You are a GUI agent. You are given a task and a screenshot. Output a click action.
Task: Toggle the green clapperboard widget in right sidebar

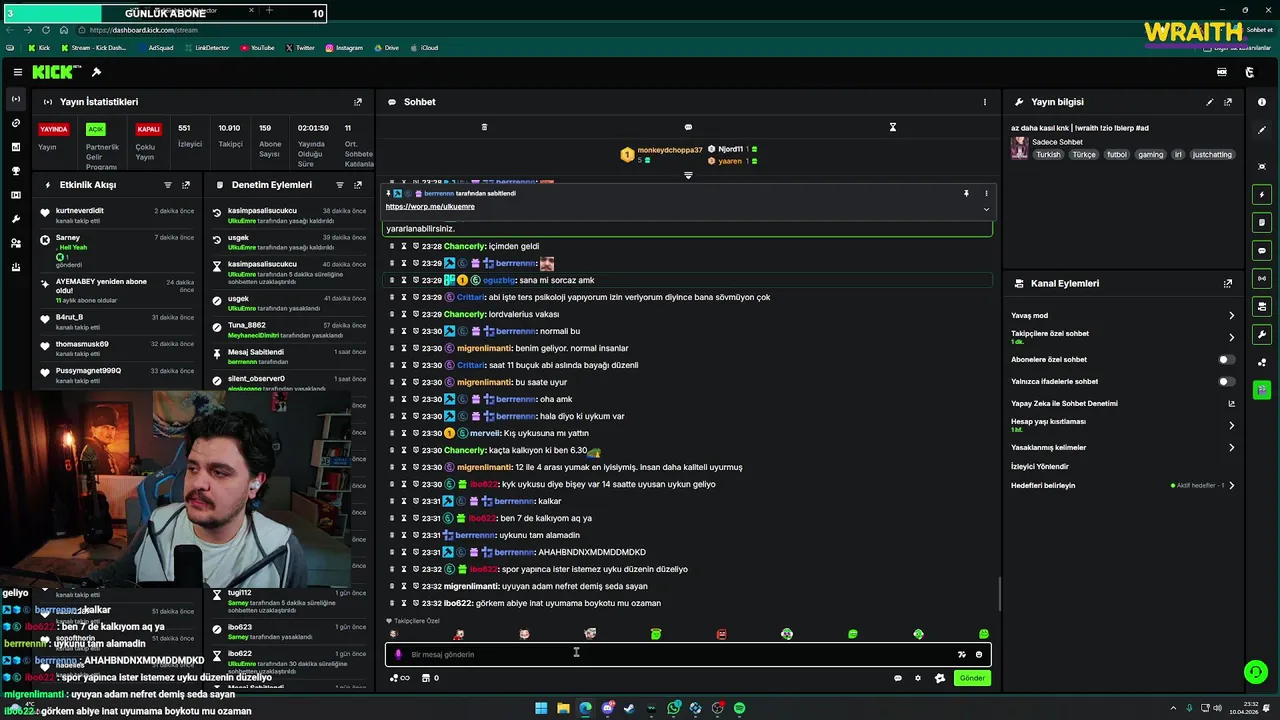[x=1262, y=389]
